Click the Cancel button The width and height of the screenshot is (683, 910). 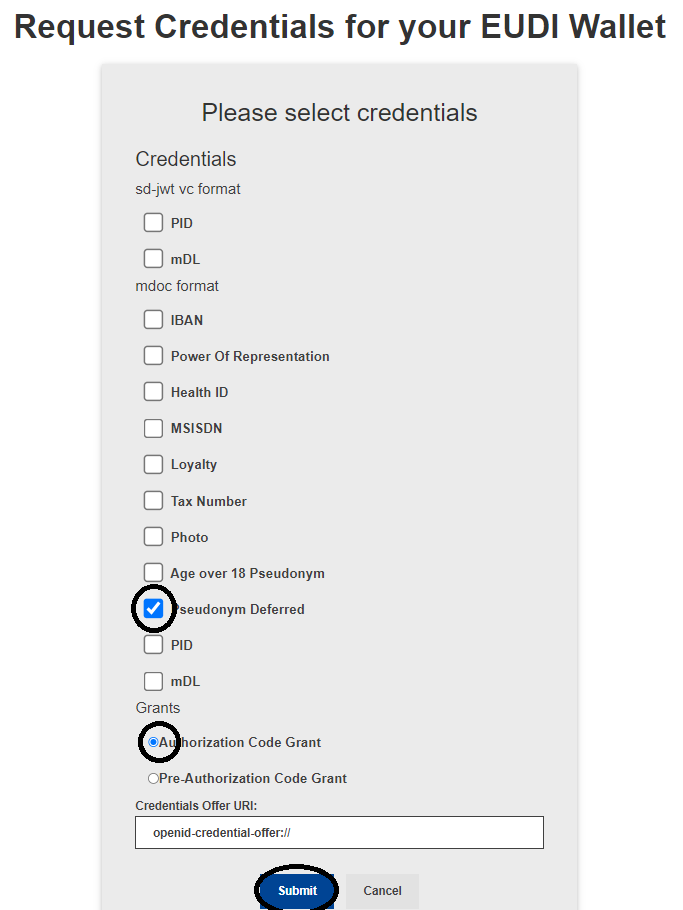[382, 891]
